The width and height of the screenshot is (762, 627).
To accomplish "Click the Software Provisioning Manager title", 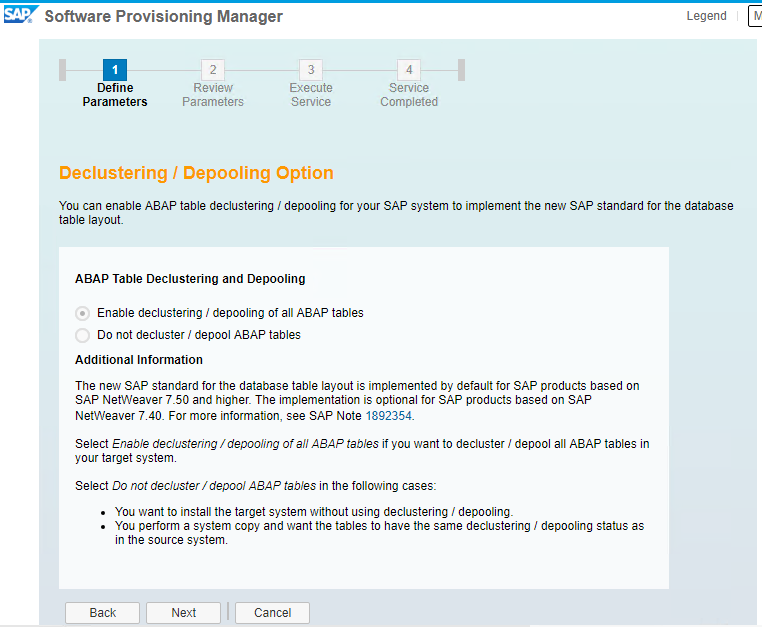I will click(163, 17).
